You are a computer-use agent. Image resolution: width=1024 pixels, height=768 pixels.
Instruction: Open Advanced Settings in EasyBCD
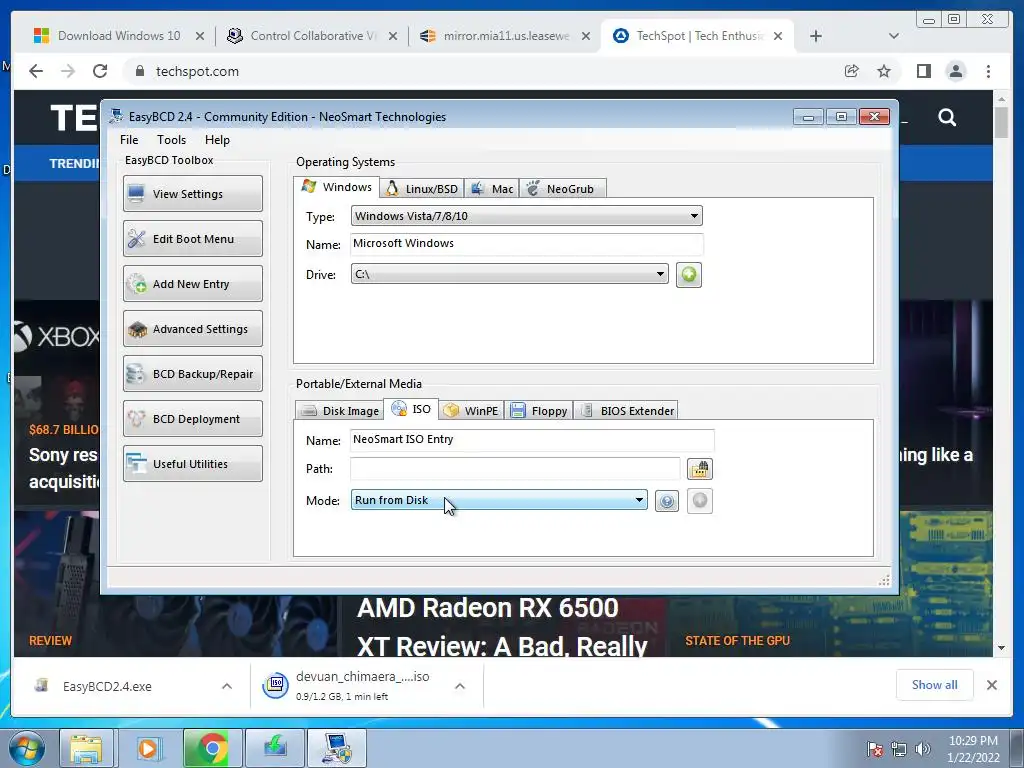193,328
